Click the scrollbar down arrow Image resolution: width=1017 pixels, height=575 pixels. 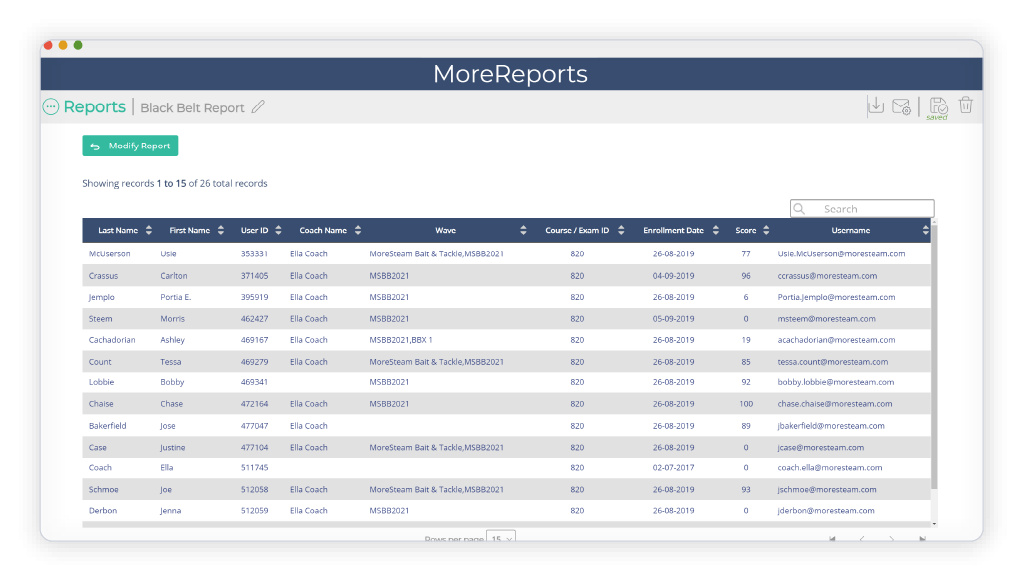[934, 524]
